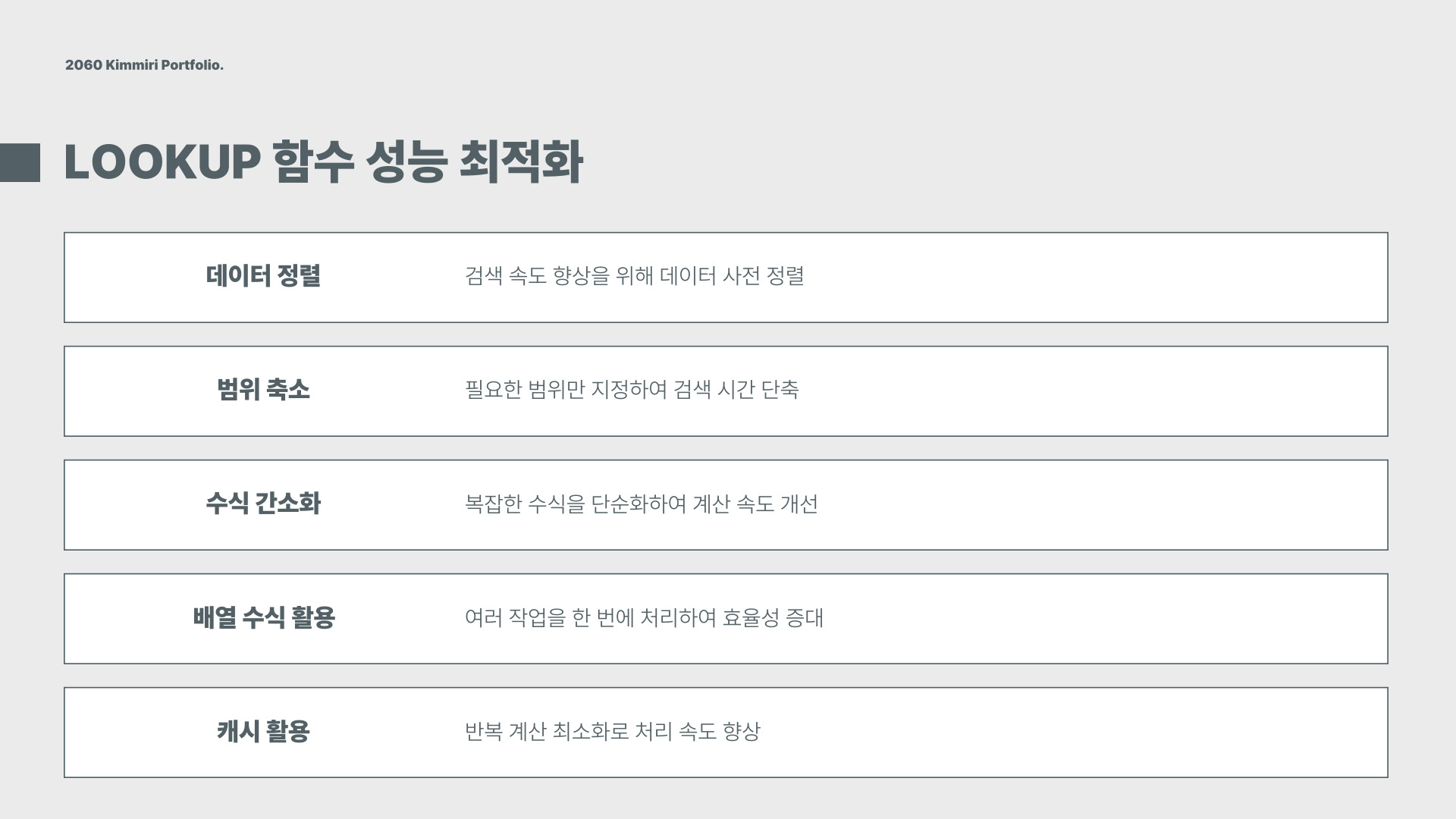Click the text 검색 속도 향상을 위해 데이터 사전 정렬

click(x=634, y=276)
